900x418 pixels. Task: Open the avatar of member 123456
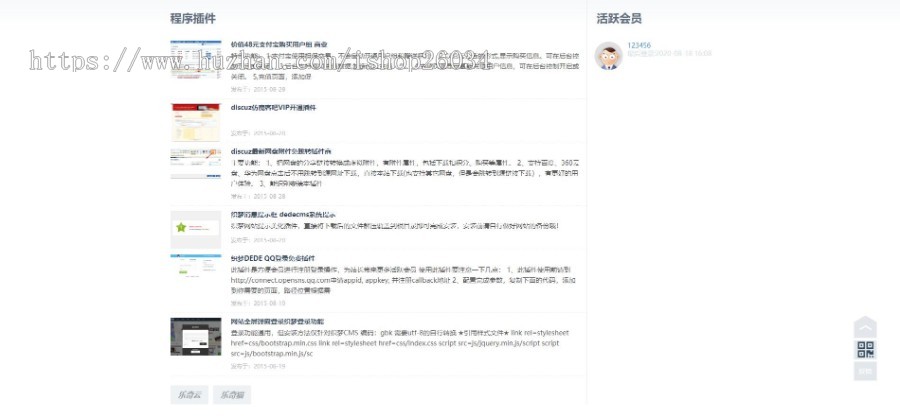click(x=608, y=56)
